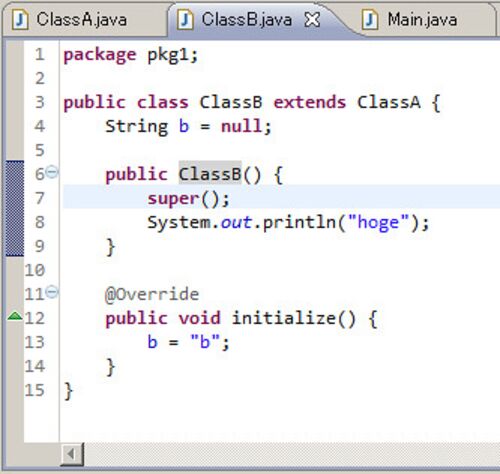500x474 pixels.
Task: Click the ClassA superclass name in line 3
Action: point(389,102)
